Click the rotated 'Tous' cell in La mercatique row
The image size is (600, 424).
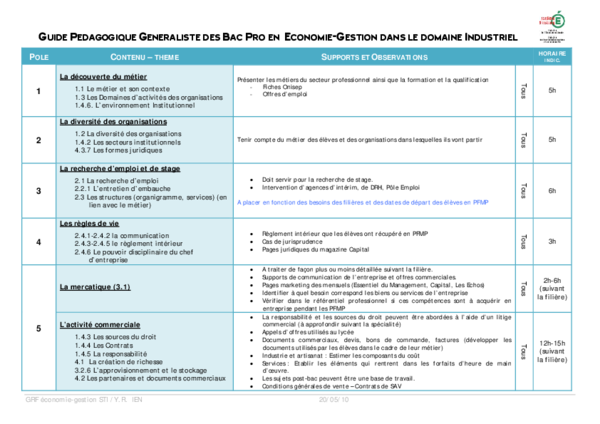(524, 289)
